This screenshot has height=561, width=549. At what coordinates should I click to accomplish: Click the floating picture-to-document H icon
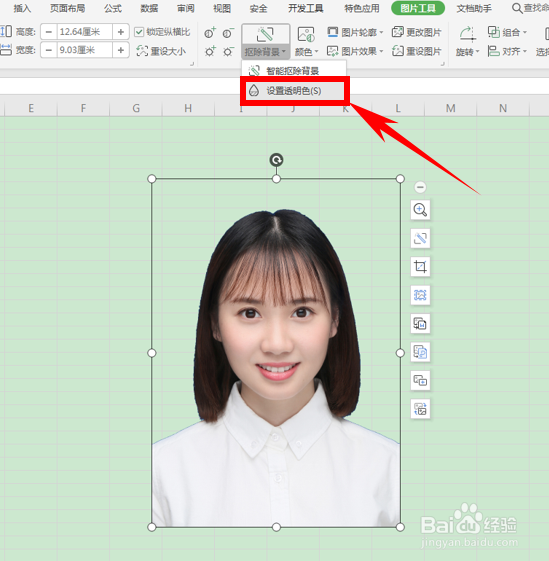point(420,323)
